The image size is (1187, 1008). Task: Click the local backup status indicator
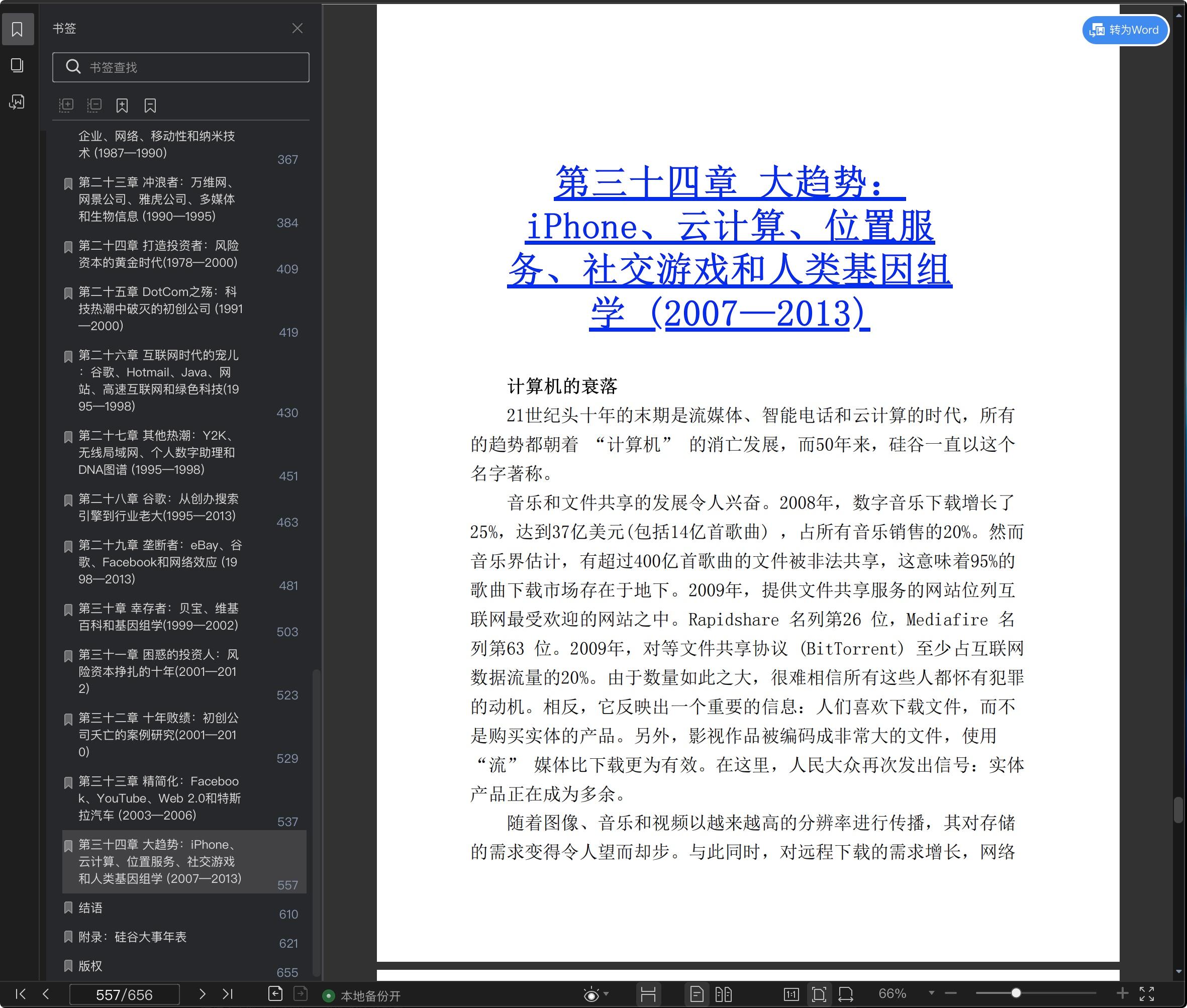click(x=362, y=996)
